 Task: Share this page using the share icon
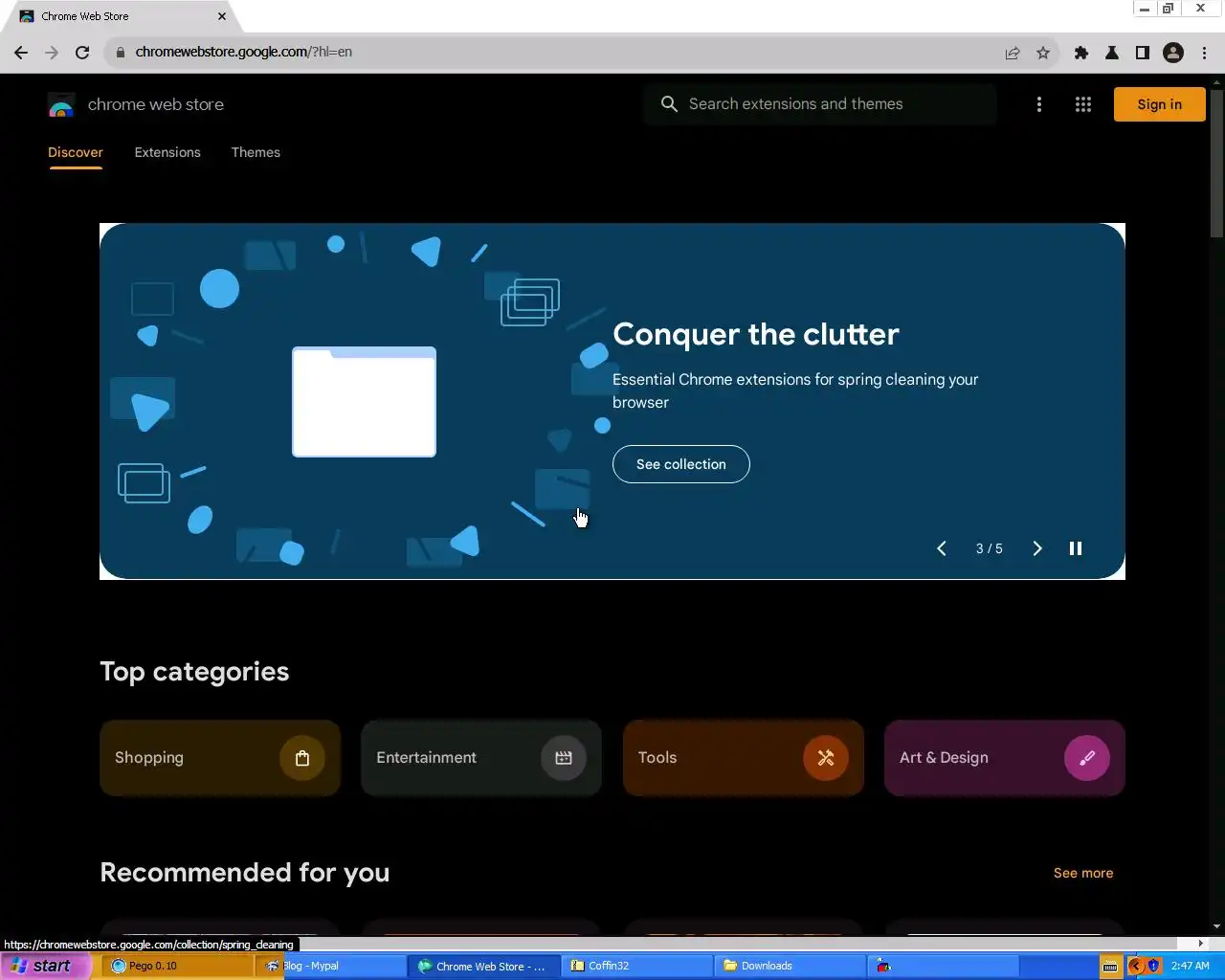point(1013,53)
